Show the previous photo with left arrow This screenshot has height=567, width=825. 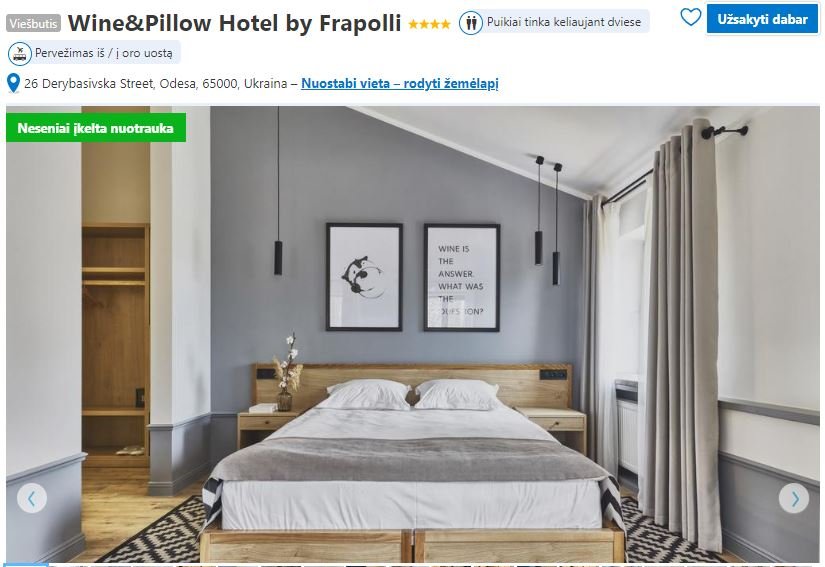pyautogui.click(x=32, y=498)
